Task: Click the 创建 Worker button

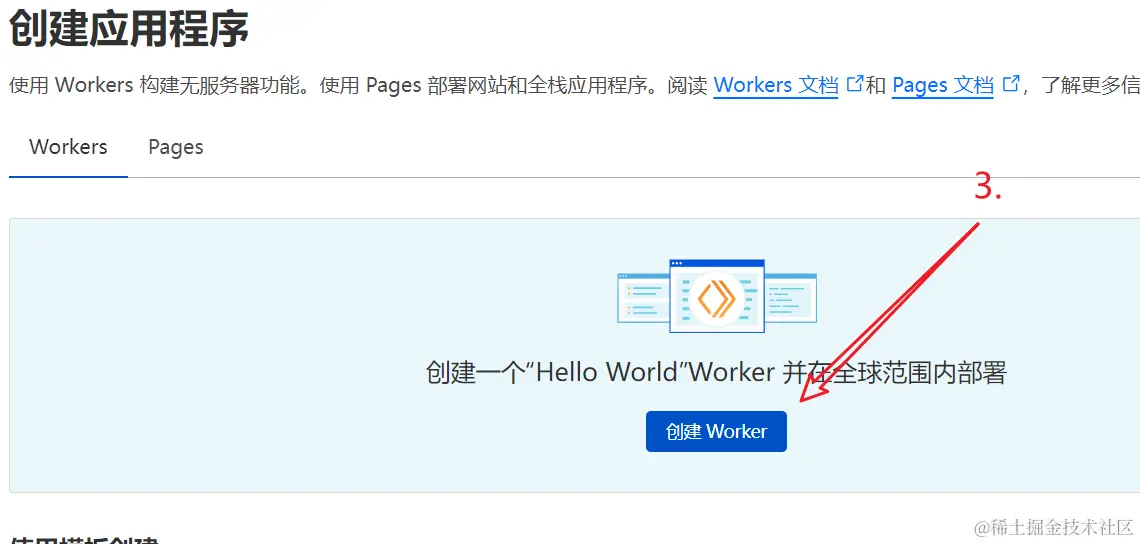Action: click(x=716, y=431)
